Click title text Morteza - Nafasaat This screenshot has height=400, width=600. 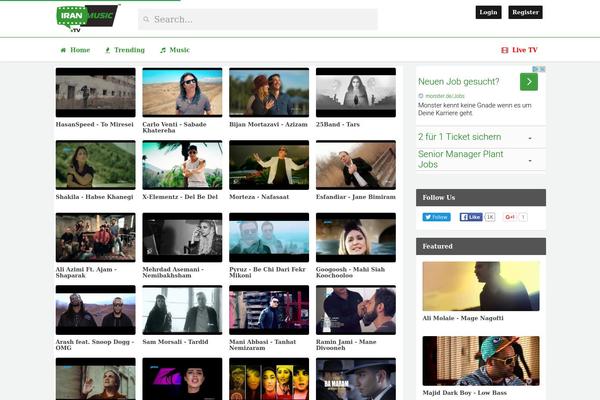pyautogui.click(x=259, y=197)
